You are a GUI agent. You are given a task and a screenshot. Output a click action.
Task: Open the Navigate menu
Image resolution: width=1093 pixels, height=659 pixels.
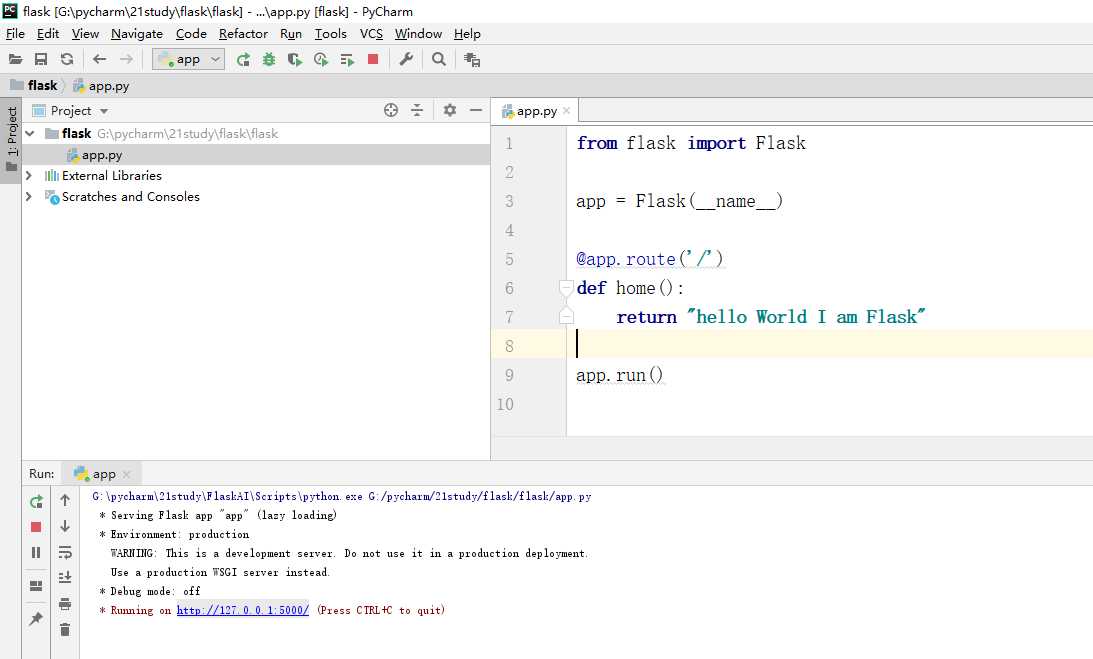pyautogui.click(x=137, y=33)
